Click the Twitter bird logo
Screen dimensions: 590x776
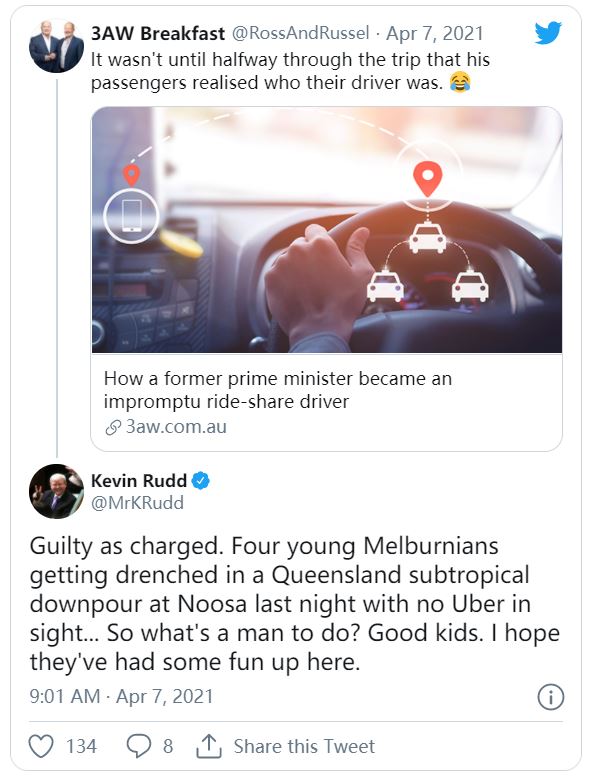(548, 33)
